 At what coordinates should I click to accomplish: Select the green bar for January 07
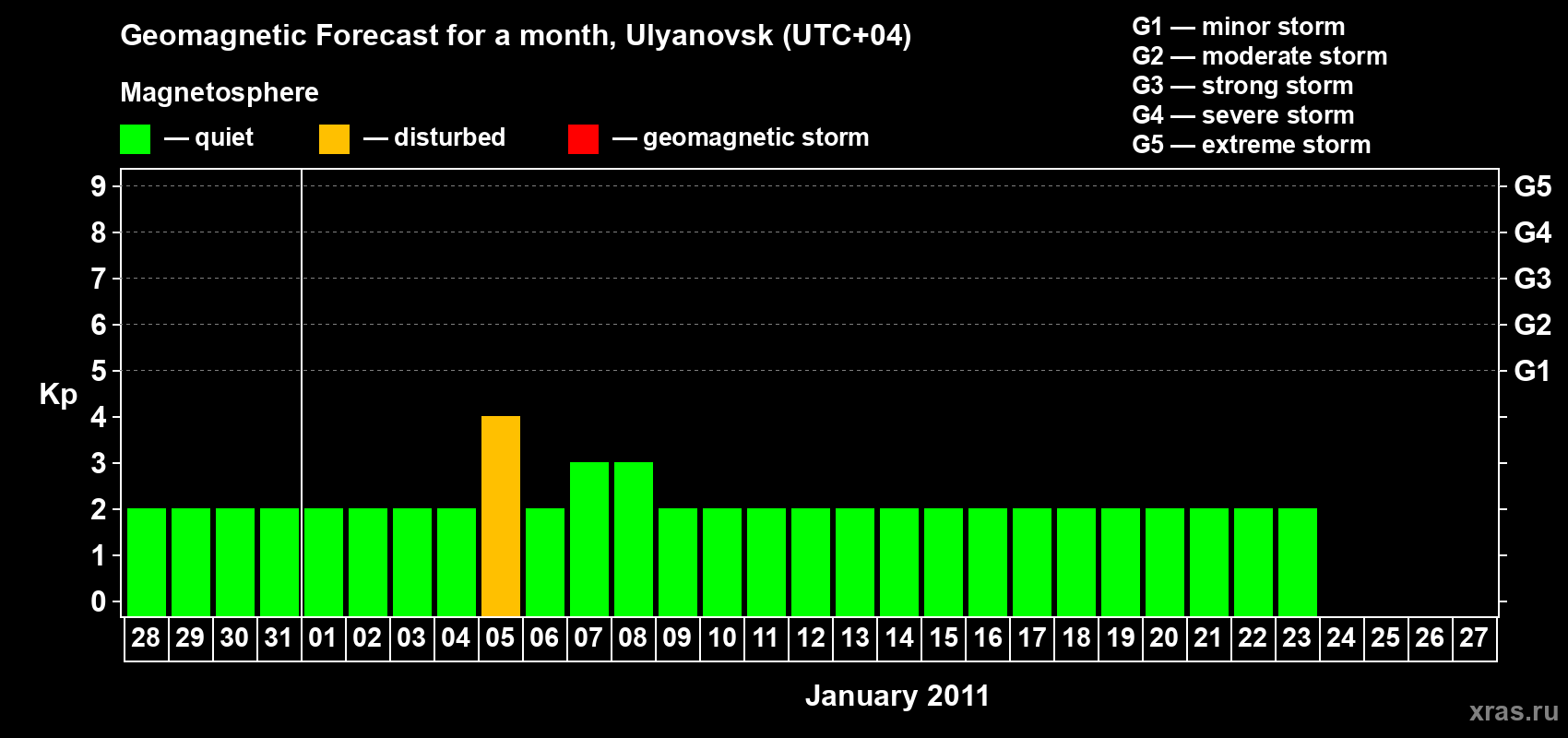[x=589, y=539]
